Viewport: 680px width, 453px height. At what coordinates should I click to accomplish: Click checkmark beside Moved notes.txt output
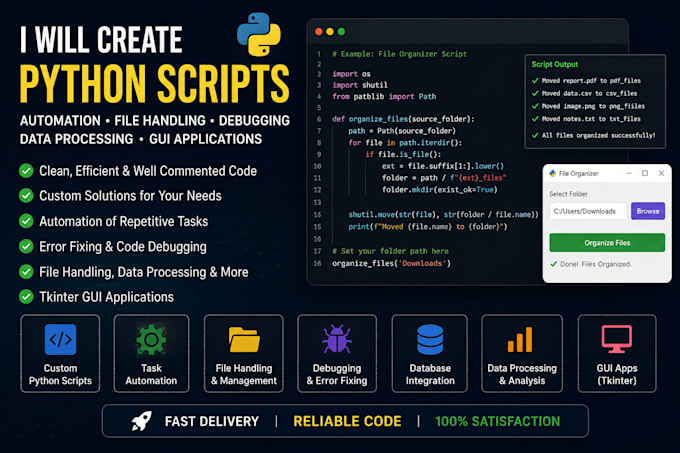point(535,119)
